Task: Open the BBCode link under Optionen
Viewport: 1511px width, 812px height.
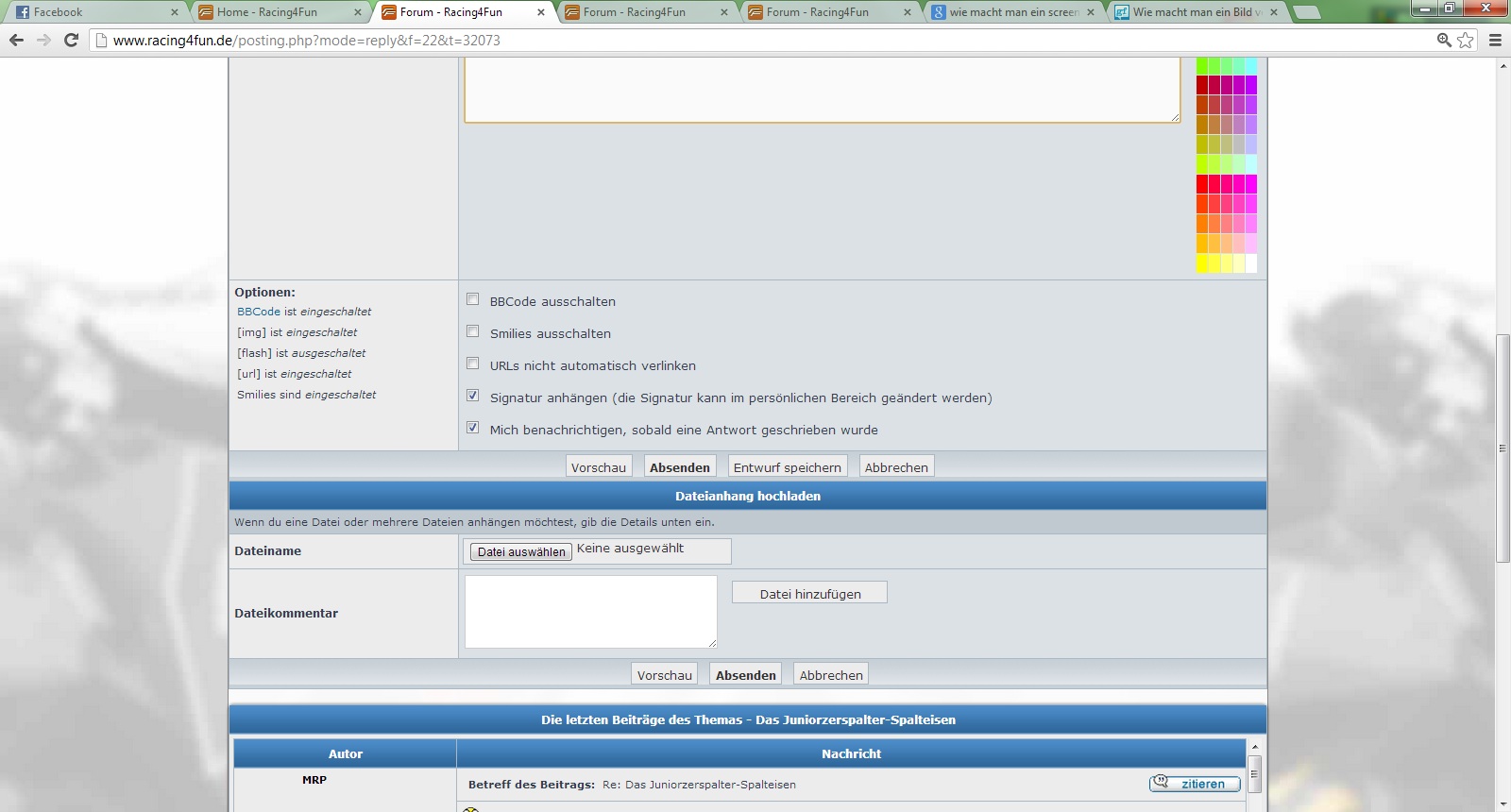Action: (x=259, y=312)
